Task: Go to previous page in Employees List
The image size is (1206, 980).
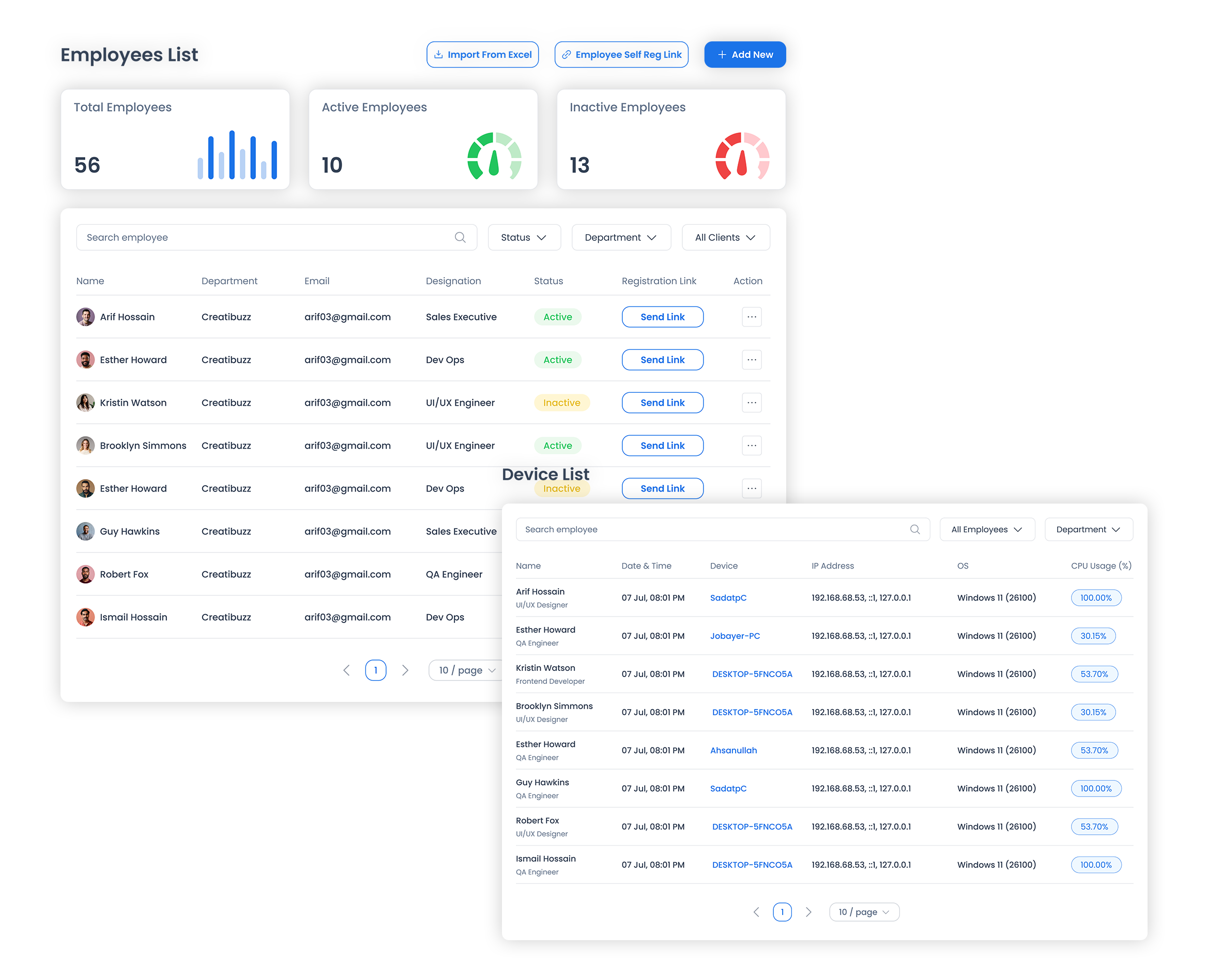Action: click(347, 670)
